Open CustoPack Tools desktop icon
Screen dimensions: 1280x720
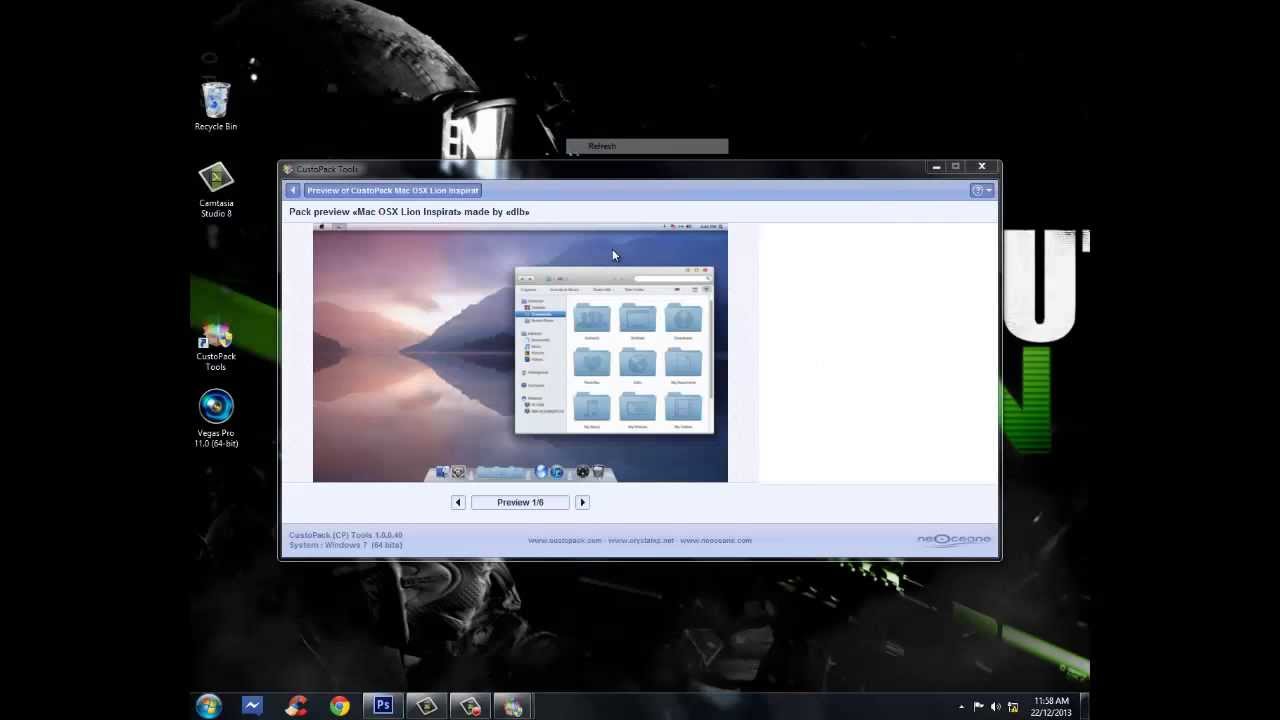click(216, 347)
